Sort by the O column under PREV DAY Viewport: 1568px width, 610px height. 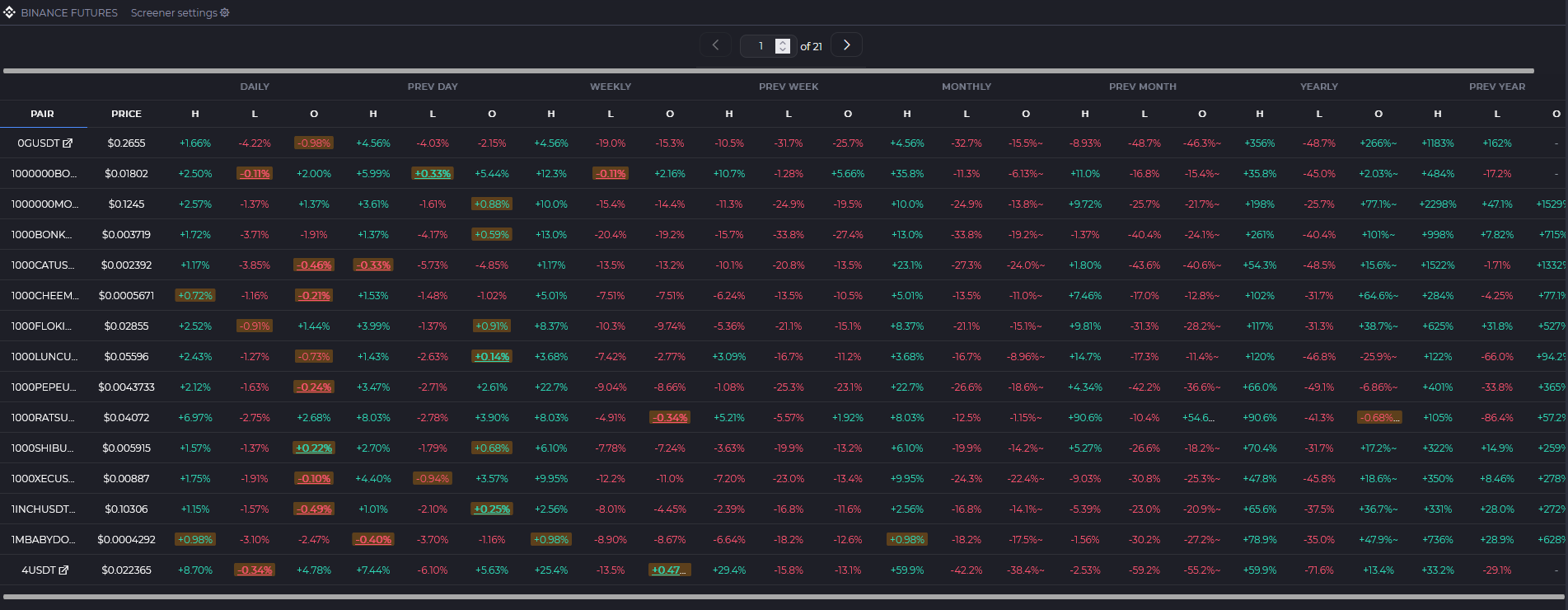(x=492, y=114)
